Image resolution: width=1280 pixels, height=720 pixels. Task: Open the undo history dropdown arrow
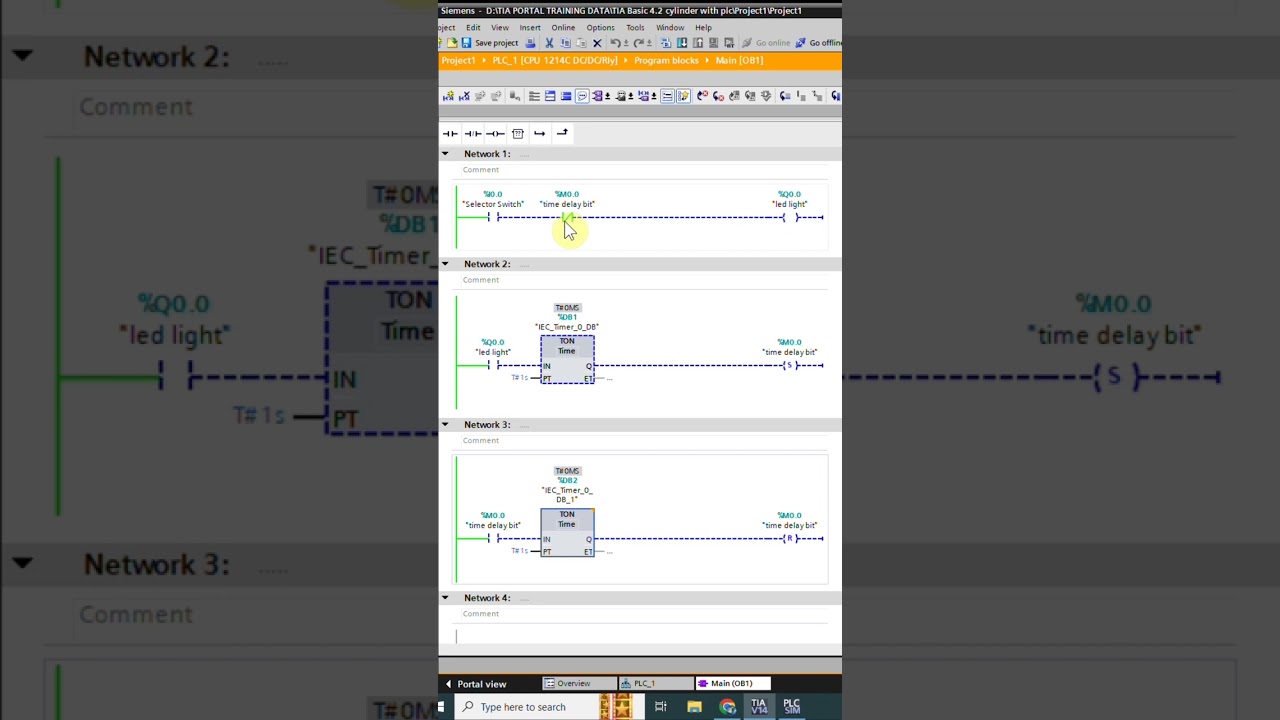[626, 43]
